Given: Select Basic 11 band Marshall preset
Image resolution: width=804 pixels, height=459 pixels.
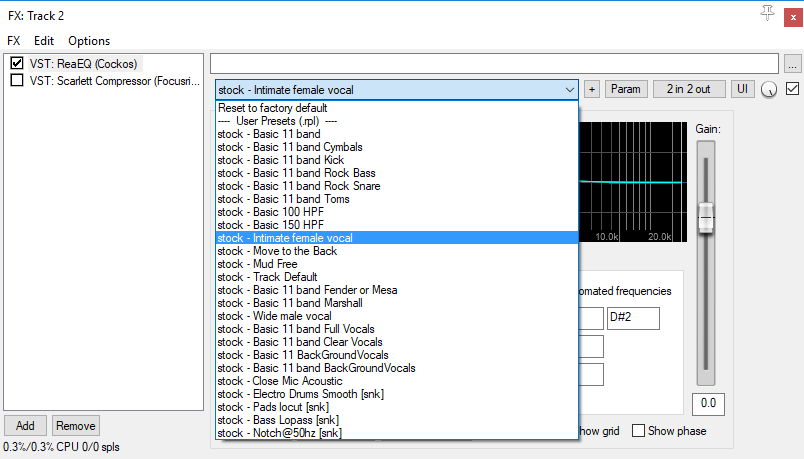Looking at the screenshot, I should [397, 303].
